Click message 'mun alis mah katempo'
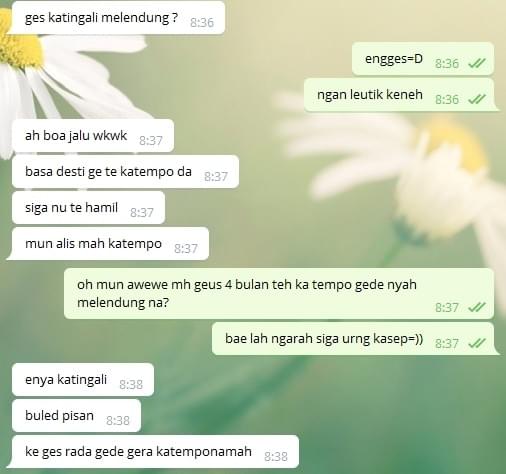Screen dimensions: 506x474 [x=108, y=244]
